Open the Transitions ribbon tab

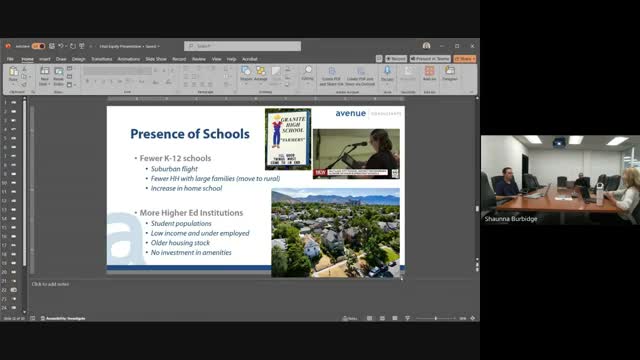pos(101,59)
